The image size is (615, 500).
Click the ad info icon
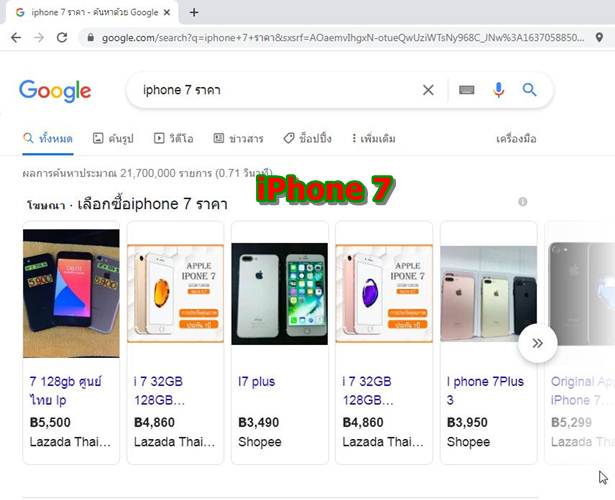pyautogui.click(x=522, y=202)
